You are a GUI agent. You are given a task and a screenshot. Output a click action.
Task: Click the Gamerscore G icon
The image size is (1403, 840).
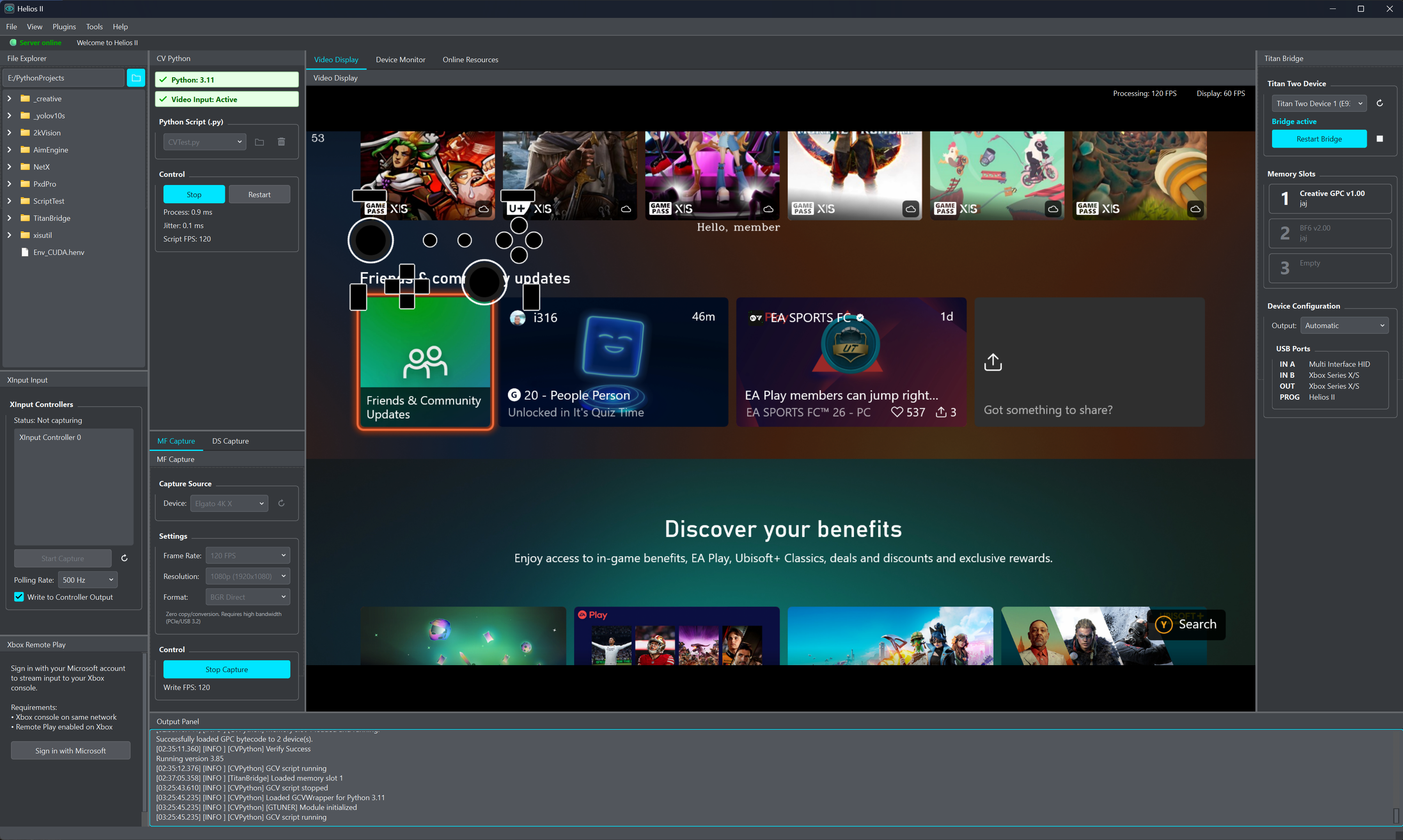point(514,395)
